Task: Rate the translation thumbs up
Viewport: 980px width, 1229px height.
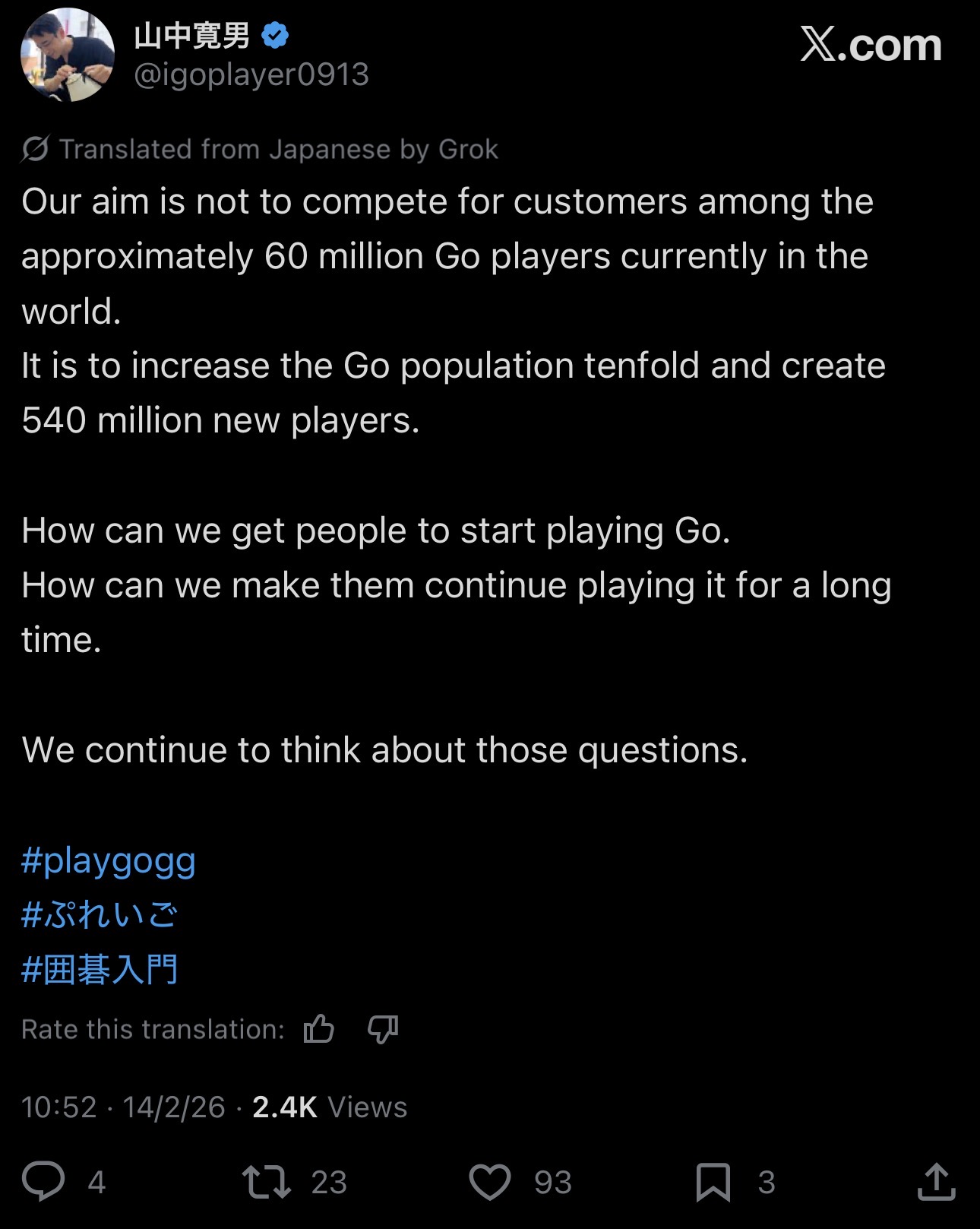Action: coord(319,1029)
